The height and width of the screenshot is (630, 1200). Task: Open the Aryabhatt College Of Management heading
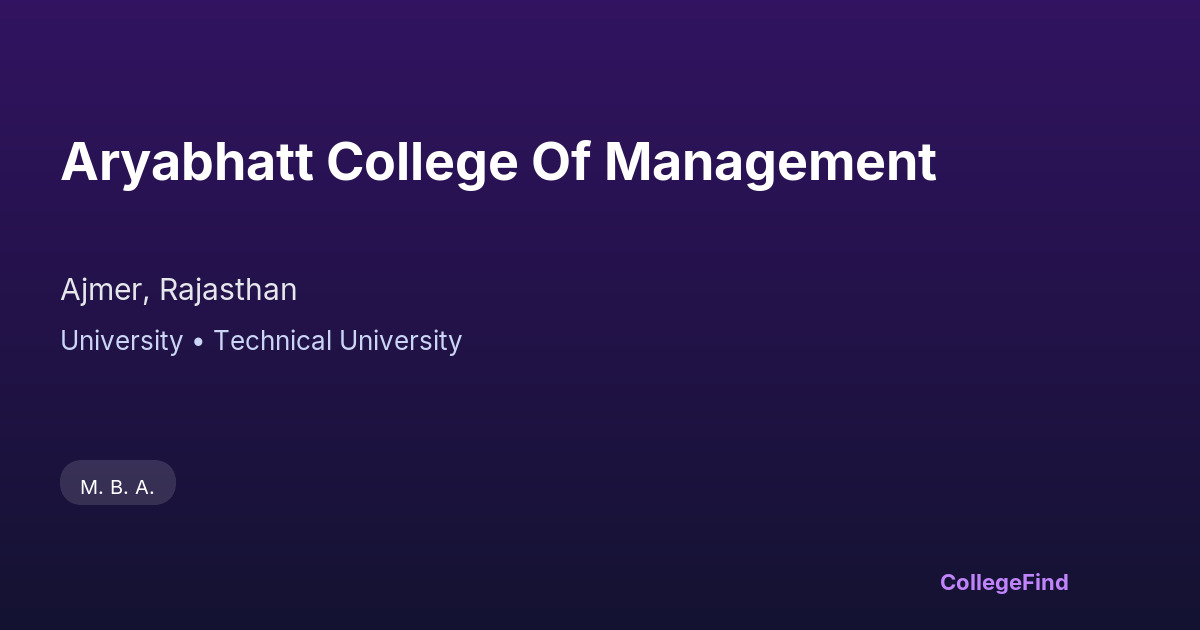click(x=498, y=162)
